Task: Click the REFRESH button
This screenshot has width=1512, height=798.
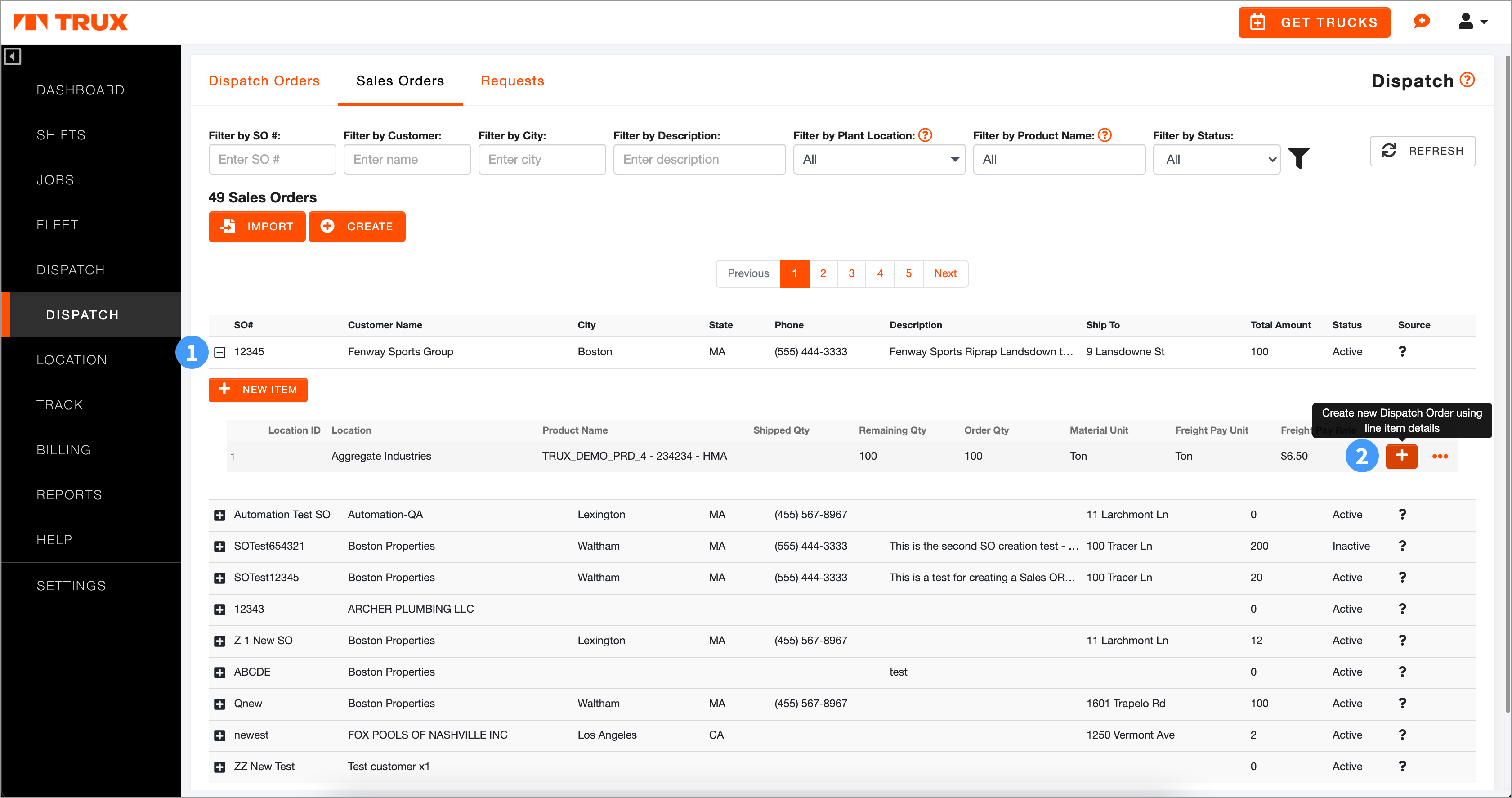Action: click(1422, 151)
